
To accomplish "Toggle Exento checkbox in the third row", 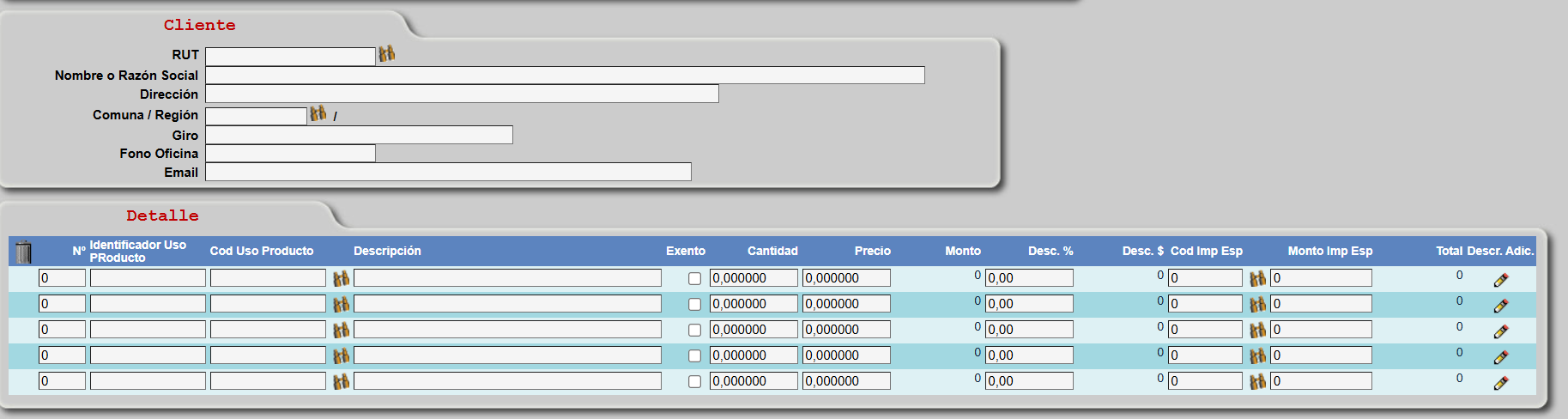I will (694, 330).
